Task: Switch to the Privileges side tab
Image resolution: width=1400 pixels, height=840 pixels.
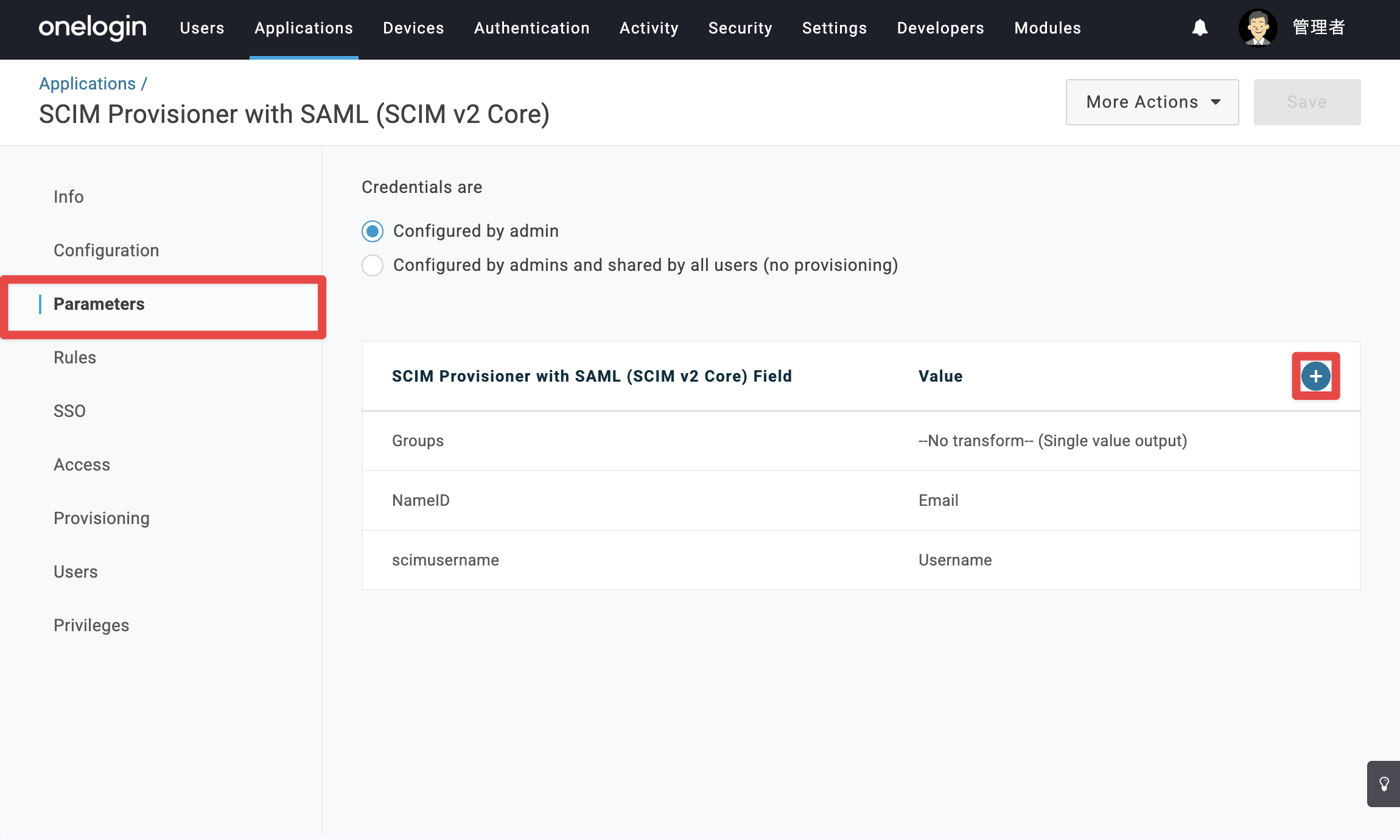Action: pos(91,625)
